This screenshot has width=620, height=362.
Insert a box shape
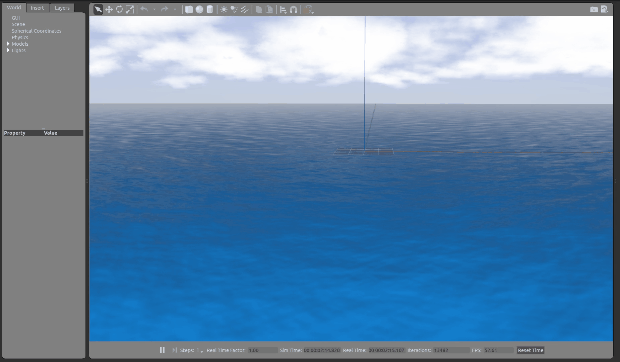click(x=189, y=9)
